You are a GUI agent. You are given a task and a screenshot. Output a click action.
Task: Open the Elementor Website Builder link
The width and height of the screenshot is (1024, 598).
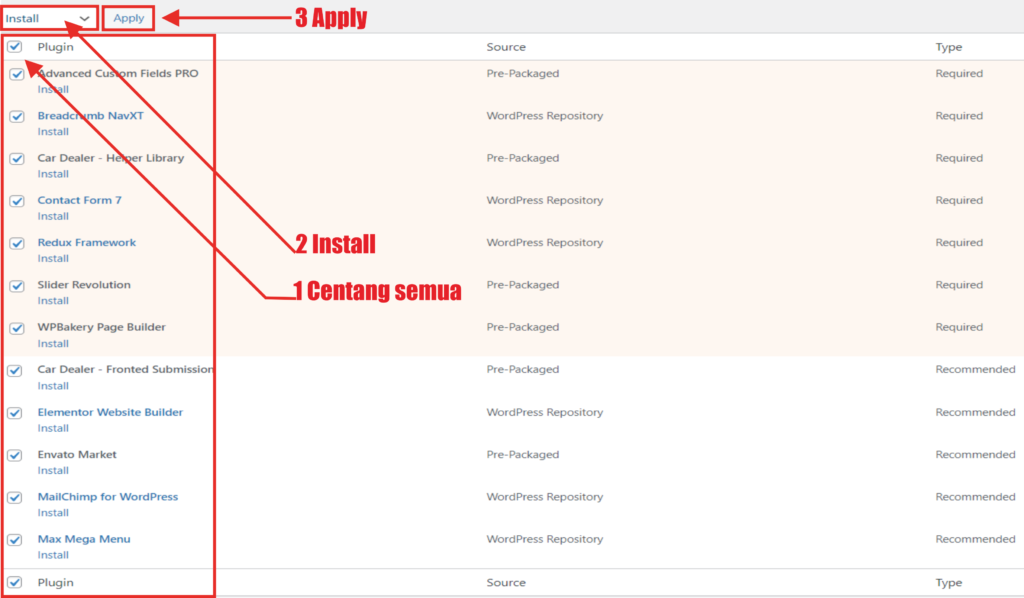click(x=110, y=412)
